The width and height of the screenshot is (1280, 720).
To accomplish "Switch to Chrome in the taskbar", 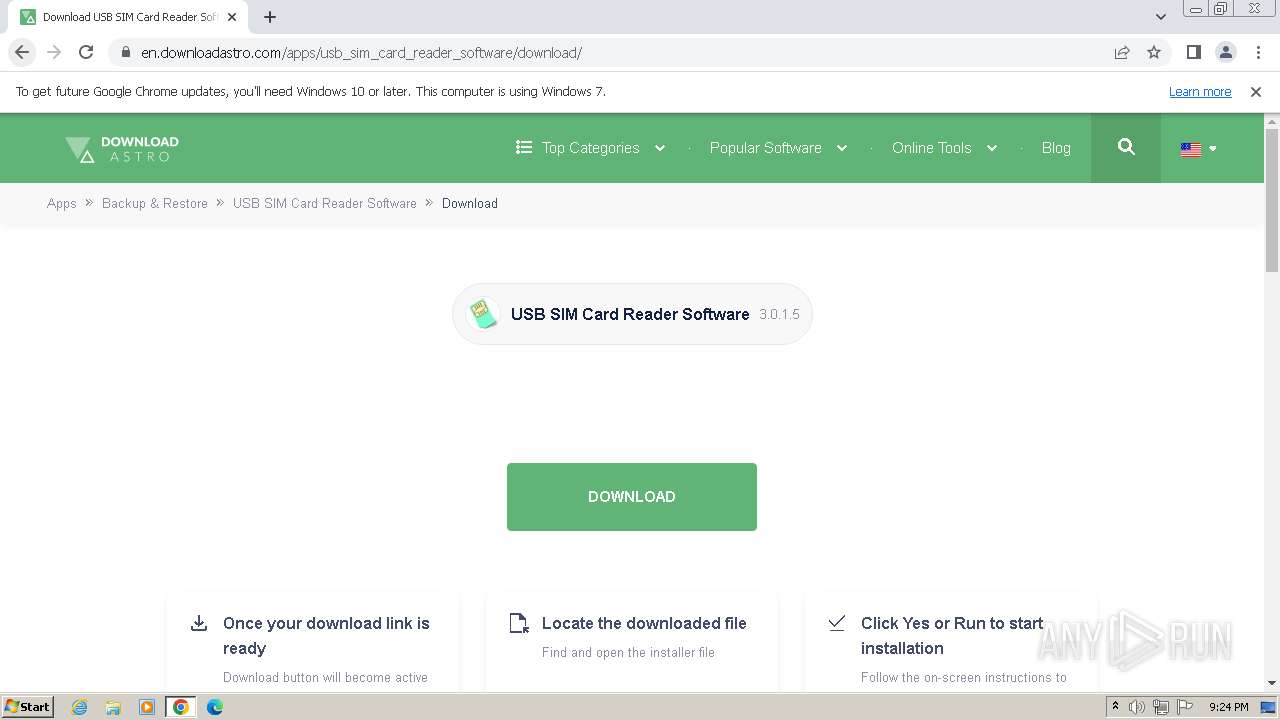I will (181, 707).
